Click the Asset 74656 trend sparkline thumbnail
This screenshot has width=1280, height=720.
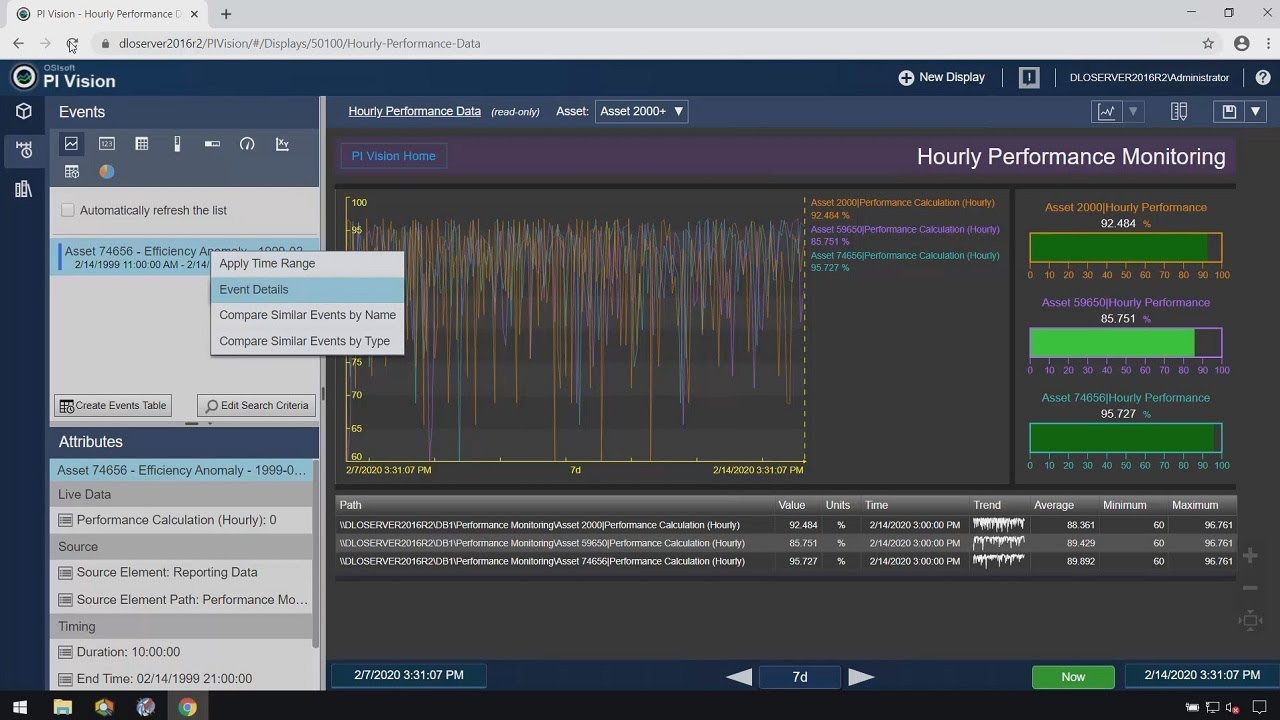[x=999, y=561]
